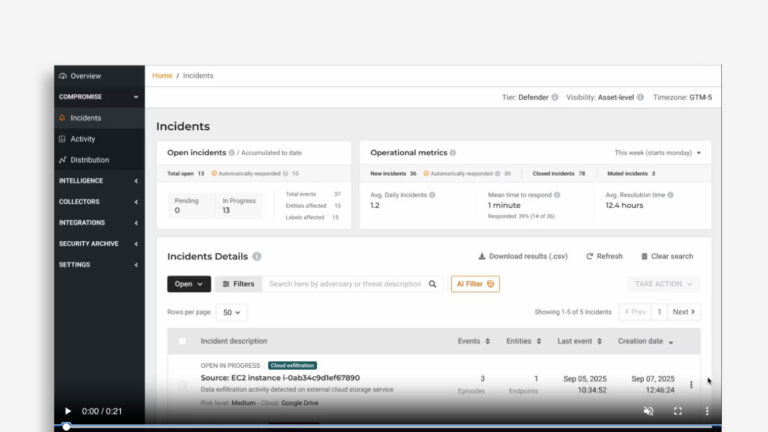The height and width of the screenshot is (432, 768).
Task: Open the This week period dropdown
Action: pyautogui.click(x=657, y=153)
